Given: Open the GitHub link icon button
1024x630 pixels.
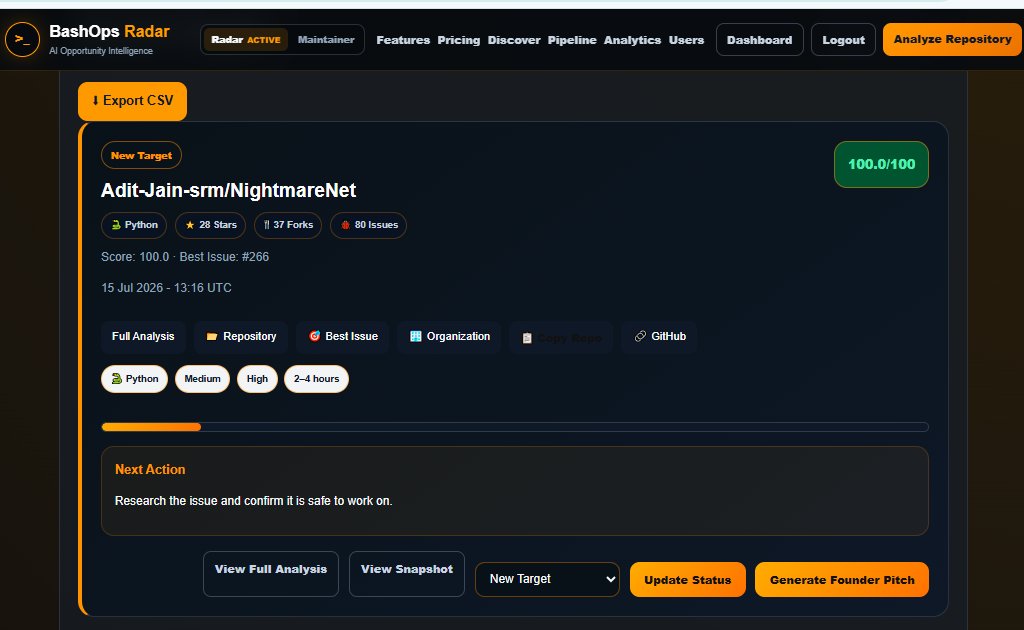Looking at the screenshot, I should point(659,336).
